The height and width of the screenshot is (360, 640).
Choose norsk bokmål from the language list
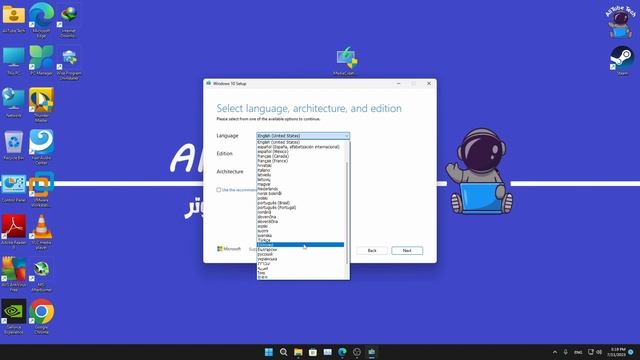[301, 193]
